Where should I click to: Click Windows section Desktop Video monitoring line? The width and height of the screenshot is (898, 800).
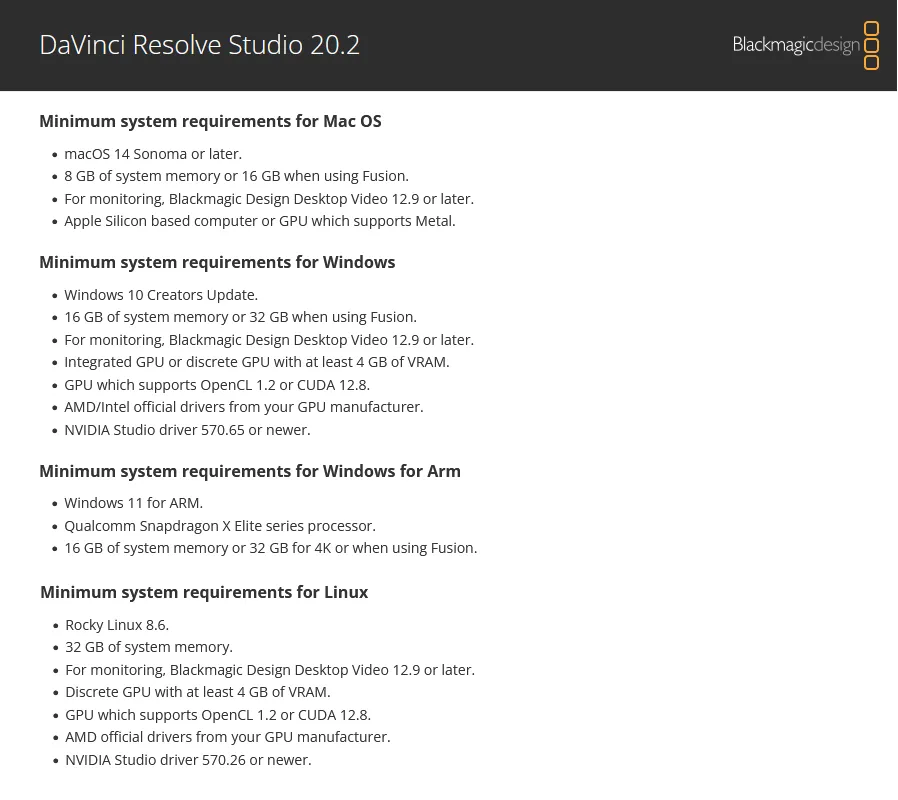click(x=269, y=340)
